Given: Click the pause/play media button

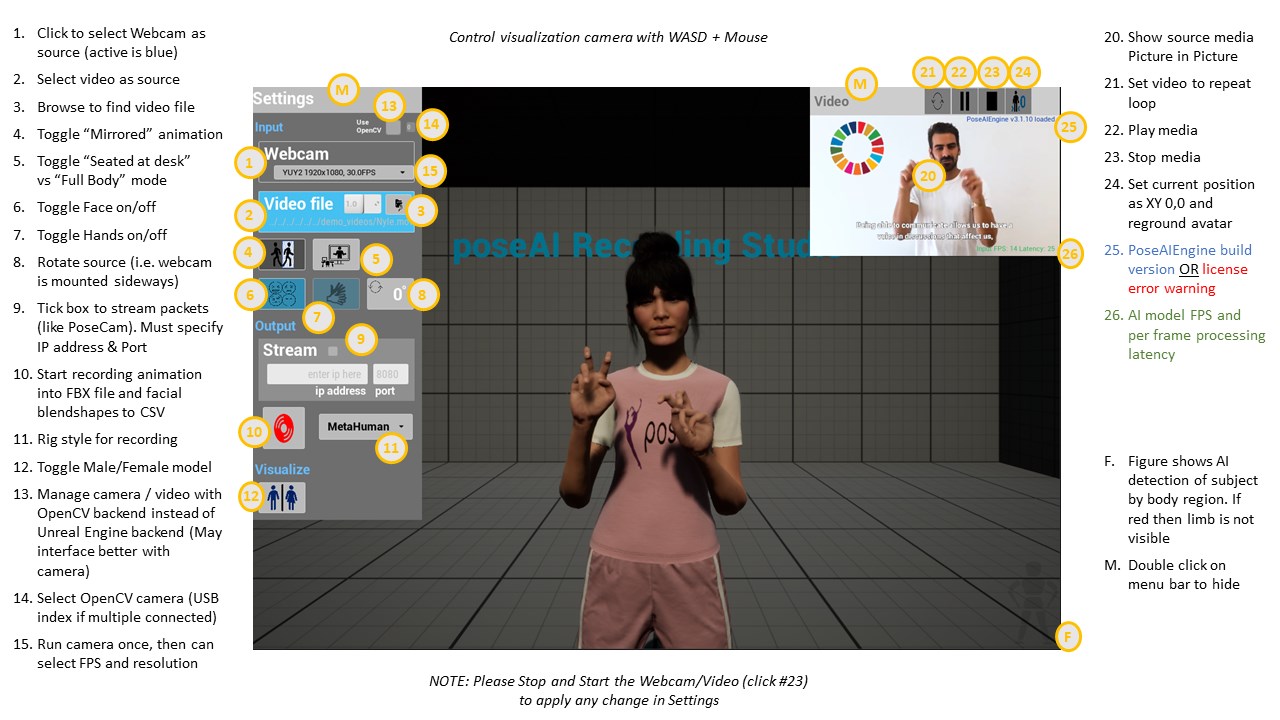Looking at the screenshot, I should [965, 101].
